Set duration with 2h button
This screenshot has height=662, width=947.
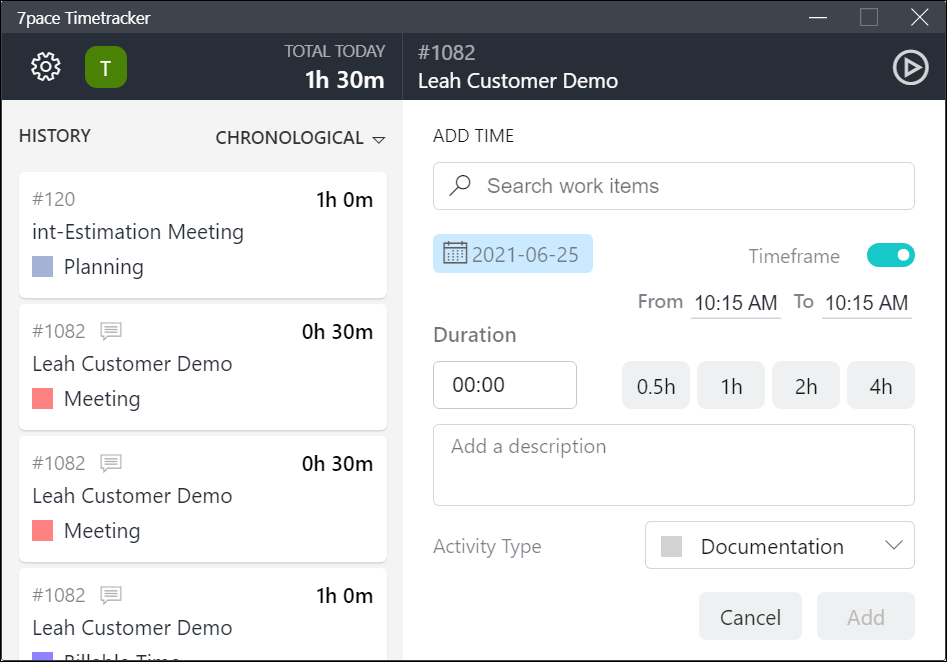[x=806, y=385]
